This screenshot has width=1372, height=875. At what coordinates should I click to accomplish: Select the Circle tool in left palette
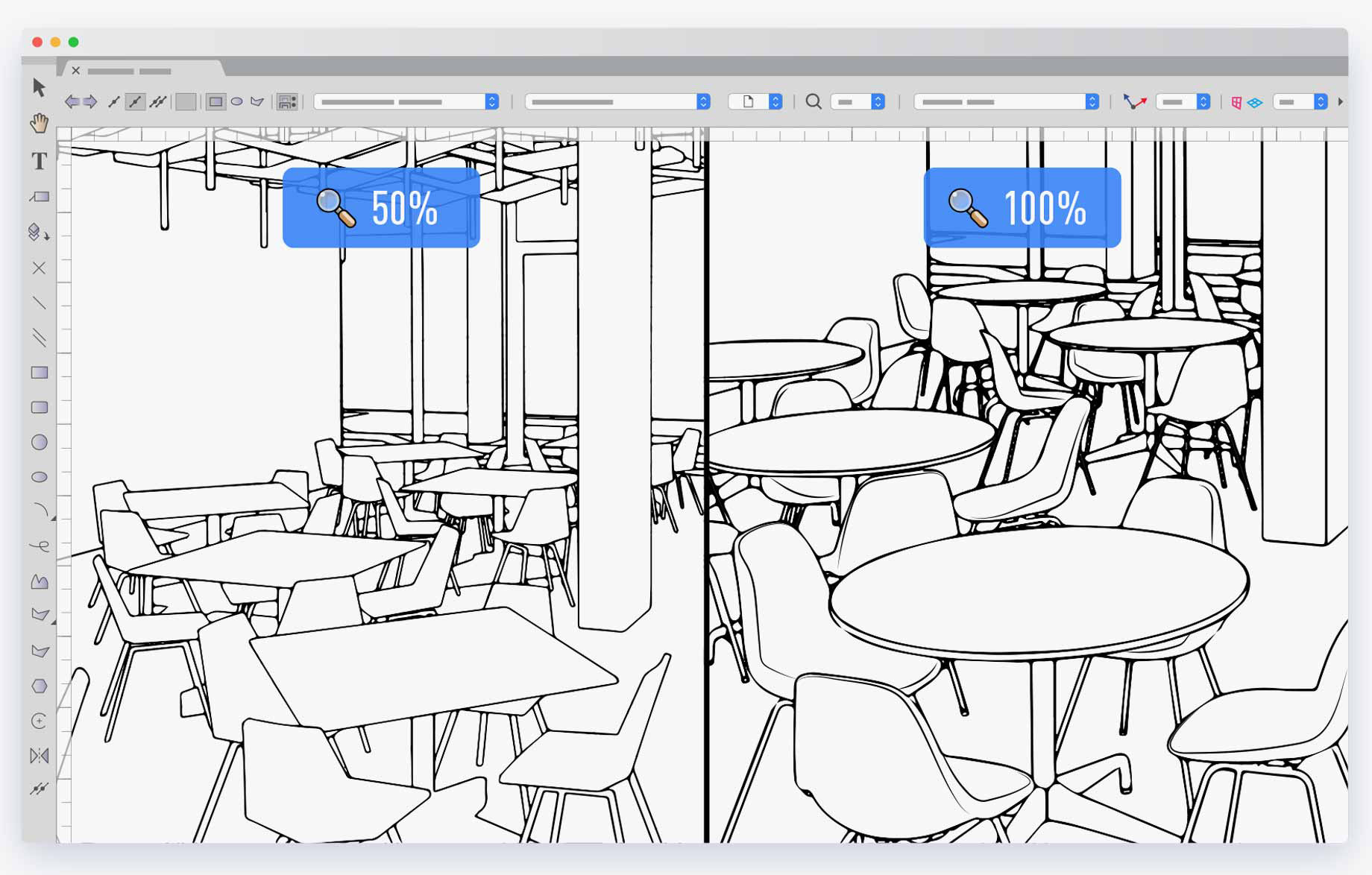coord(40,443)
